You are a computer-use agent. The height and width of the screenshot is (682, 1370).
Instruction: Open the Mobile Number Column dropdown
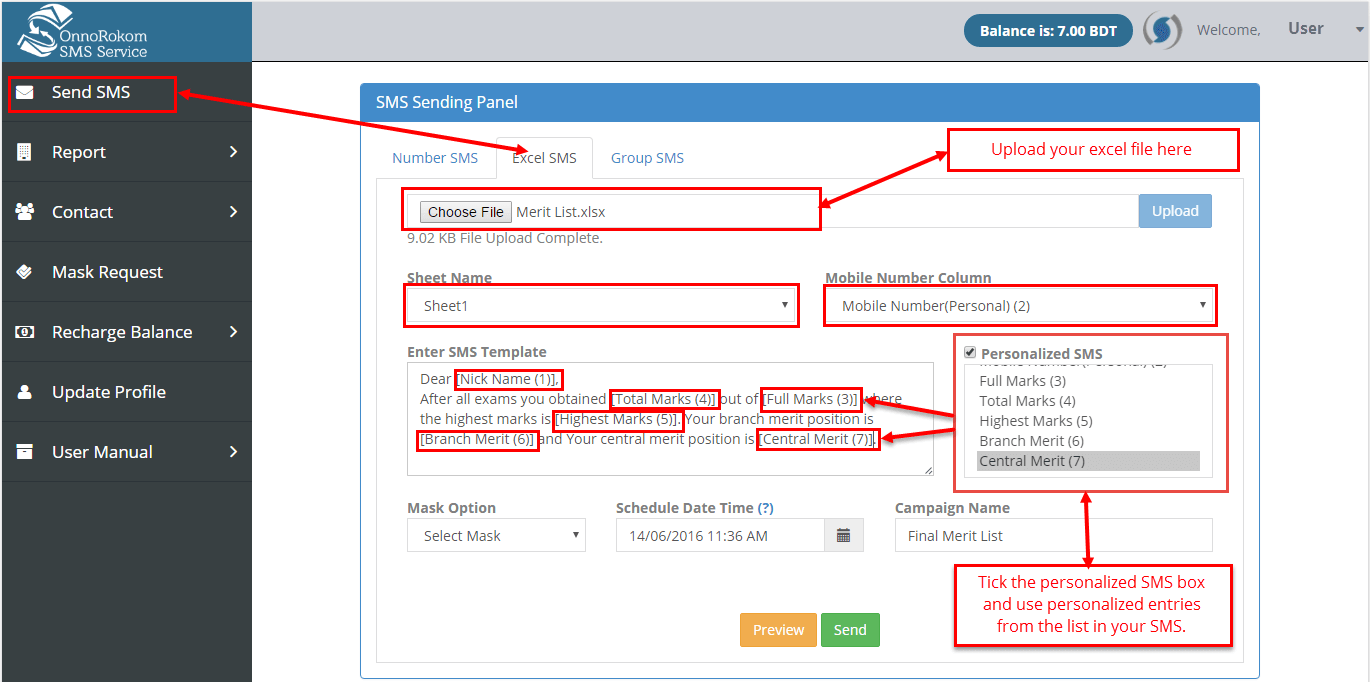(1019, 304)
